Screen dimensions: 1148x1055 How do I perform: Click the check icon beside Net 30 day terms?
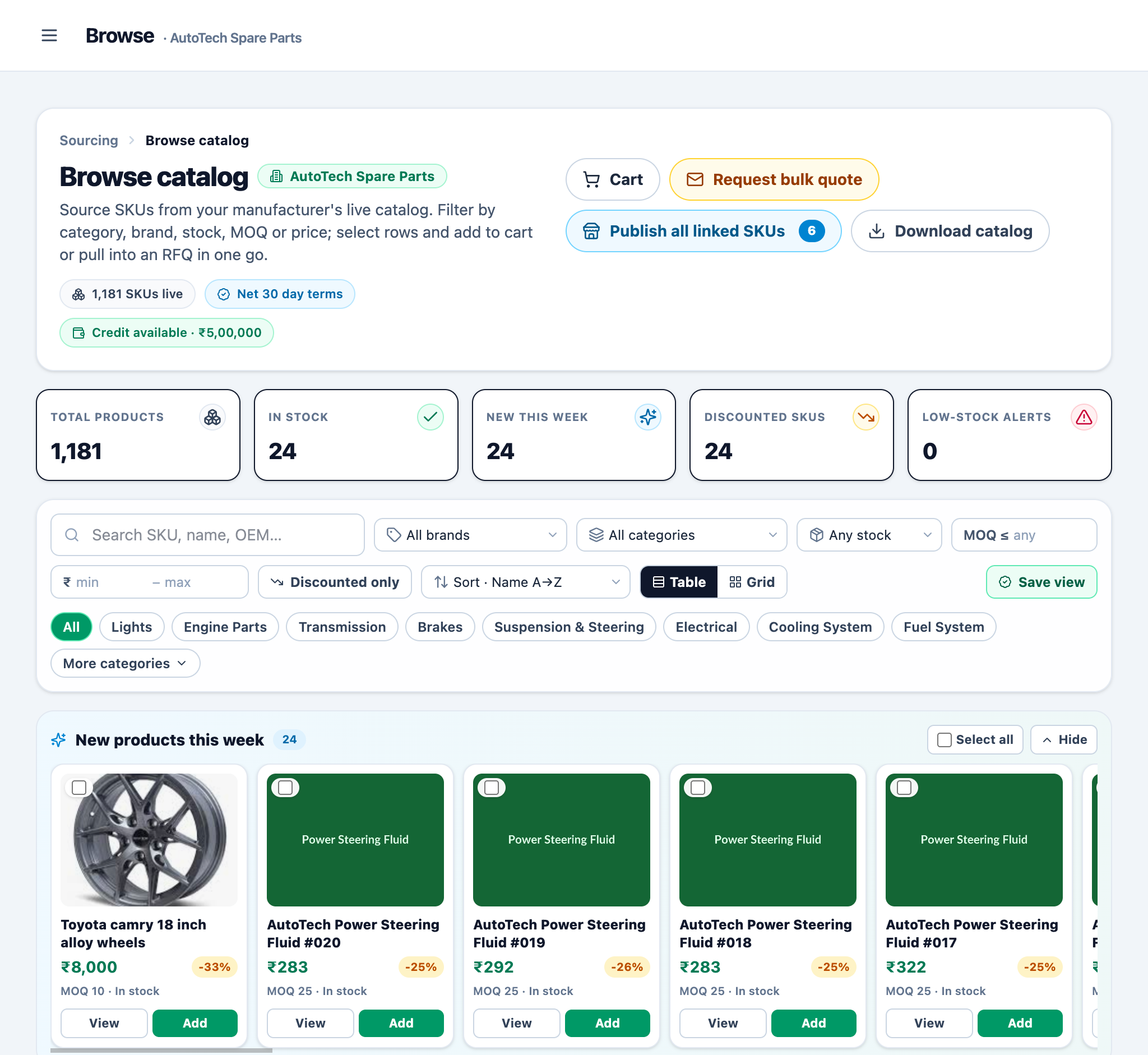[x=224, y=294]
